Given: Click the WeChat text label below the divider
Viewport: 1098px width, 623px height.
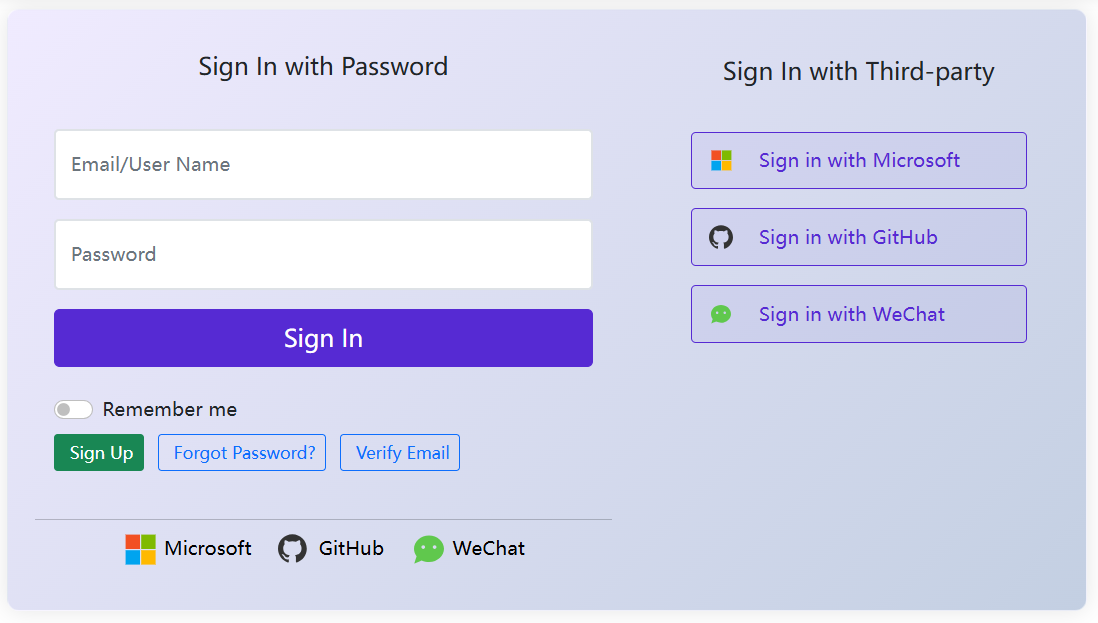Looking at the screenshot, I should (x=489, y=549).
